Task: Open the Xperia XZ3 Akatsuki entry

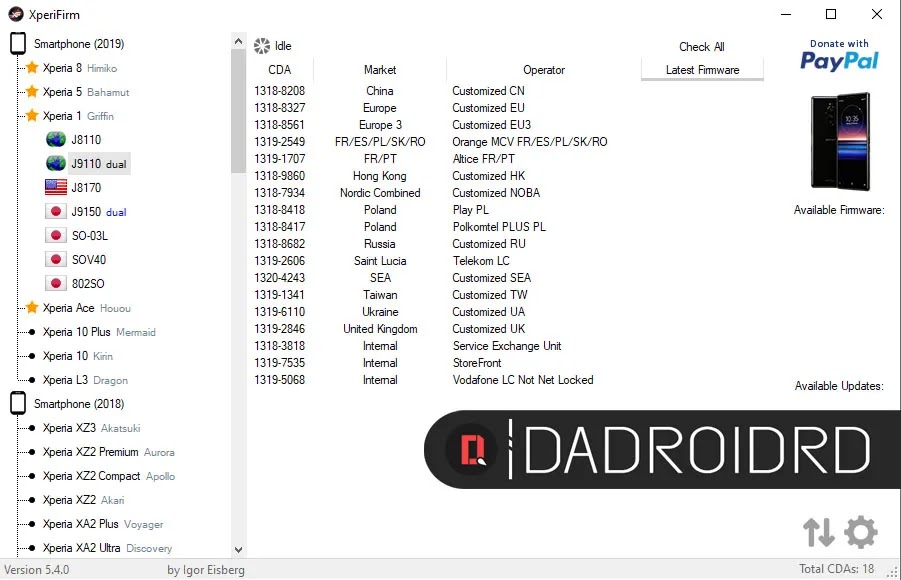Action: pyautogui.click(x=91, y=428)
